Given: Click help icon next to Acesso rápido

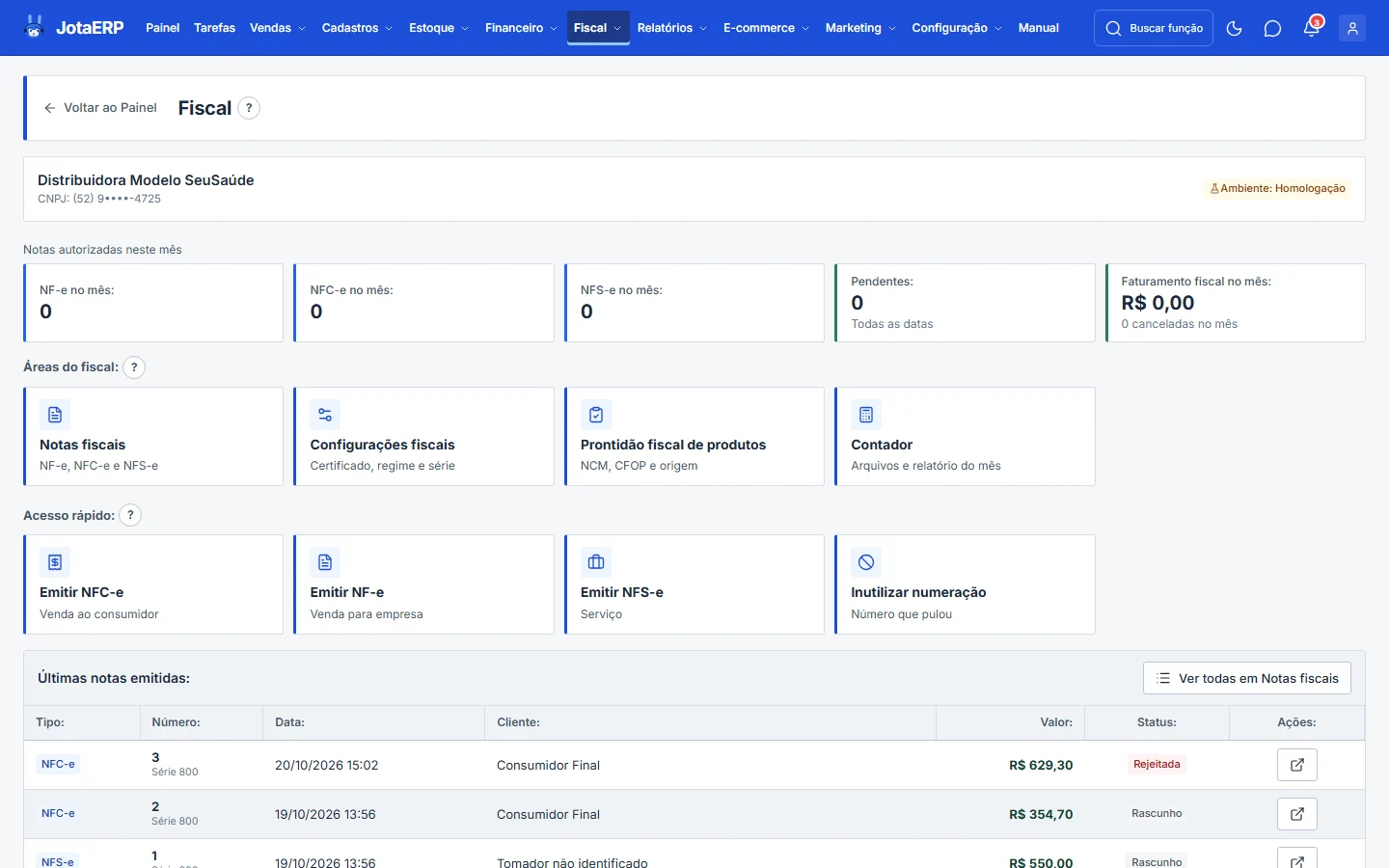Looking at the screenshot, I should [130, 515].
